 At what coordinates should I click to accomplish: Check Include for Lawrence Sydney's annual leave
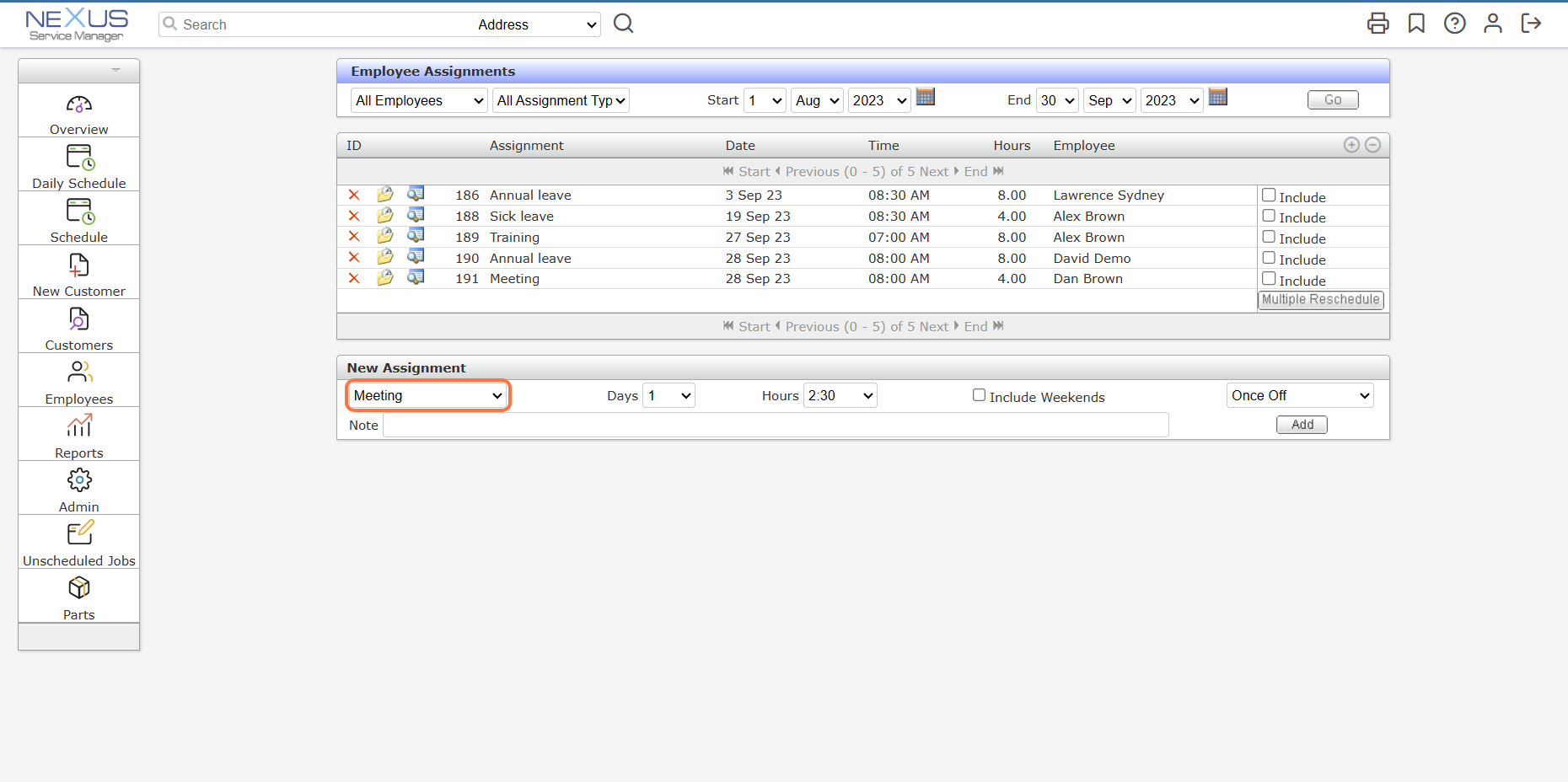tap(1269, 195)
